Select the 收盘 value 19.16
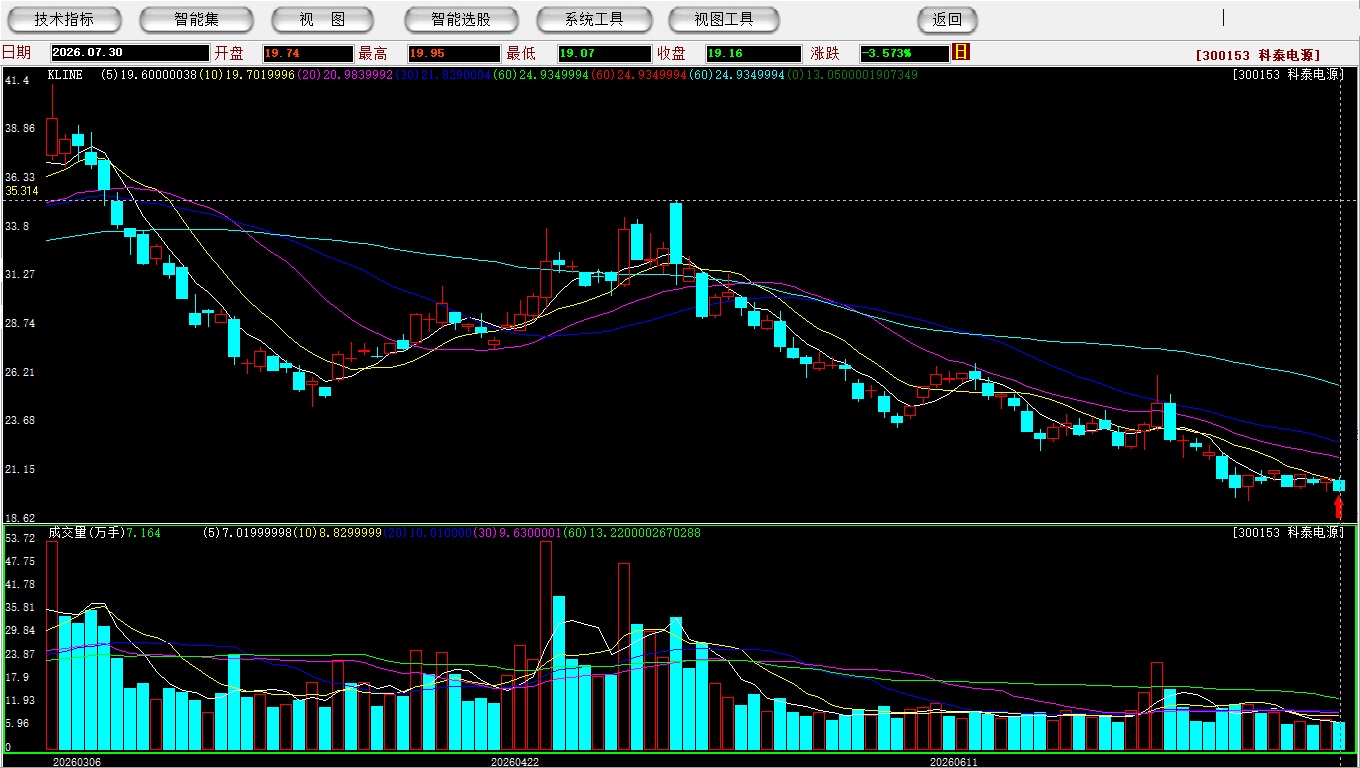The width and height of the screenshot is (1360, 768). coord(753,53)
